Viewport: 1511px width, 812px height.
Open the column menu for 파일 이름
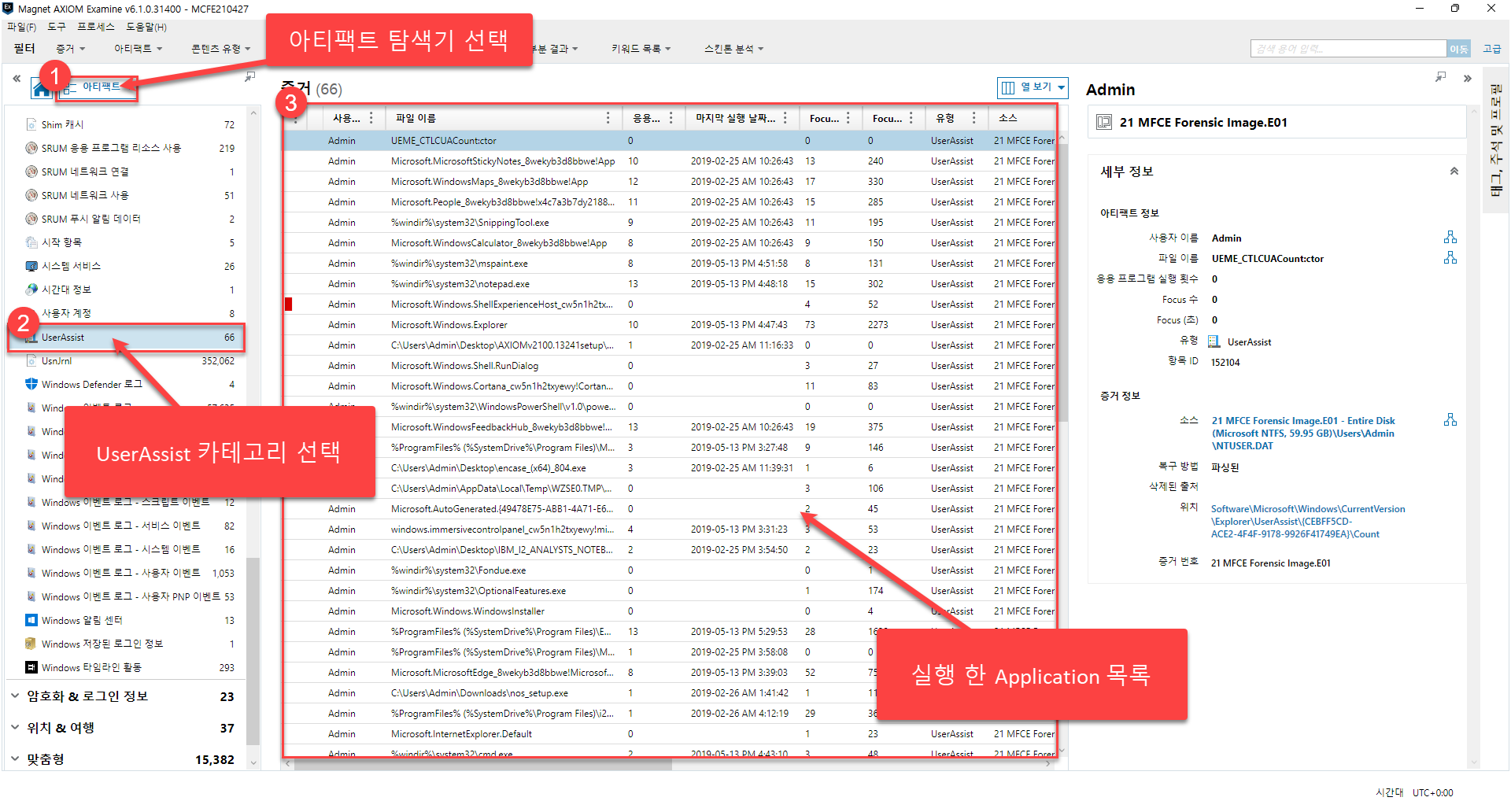click(x=608, y=118)
